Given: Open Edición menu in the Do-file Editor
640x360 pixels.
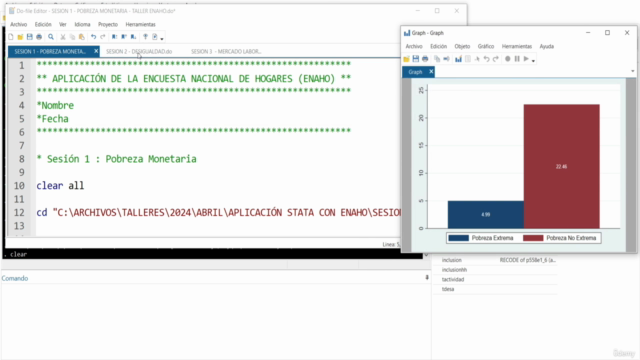Looking at the screenshot, I should pos(43,24).
